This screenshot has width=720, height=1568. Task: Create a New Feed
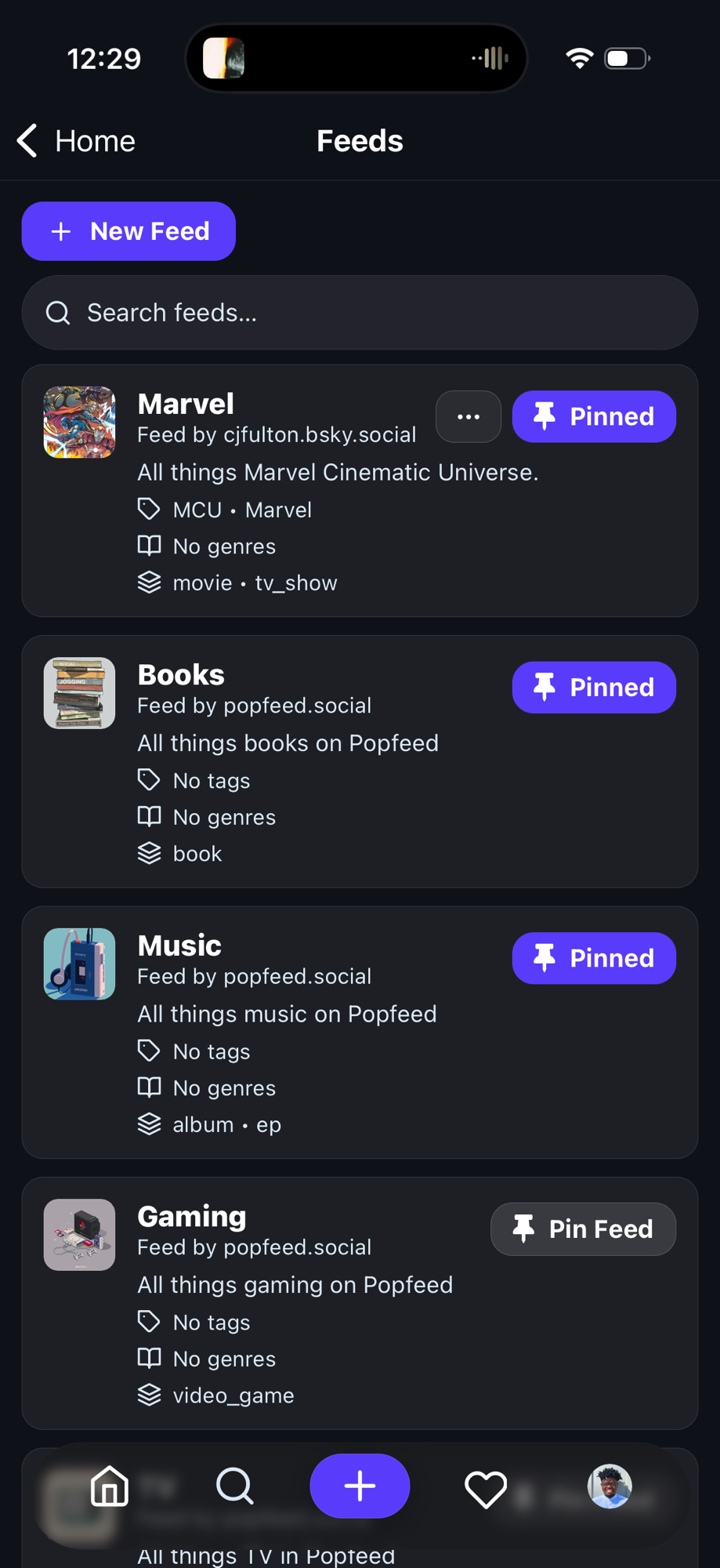128,231
